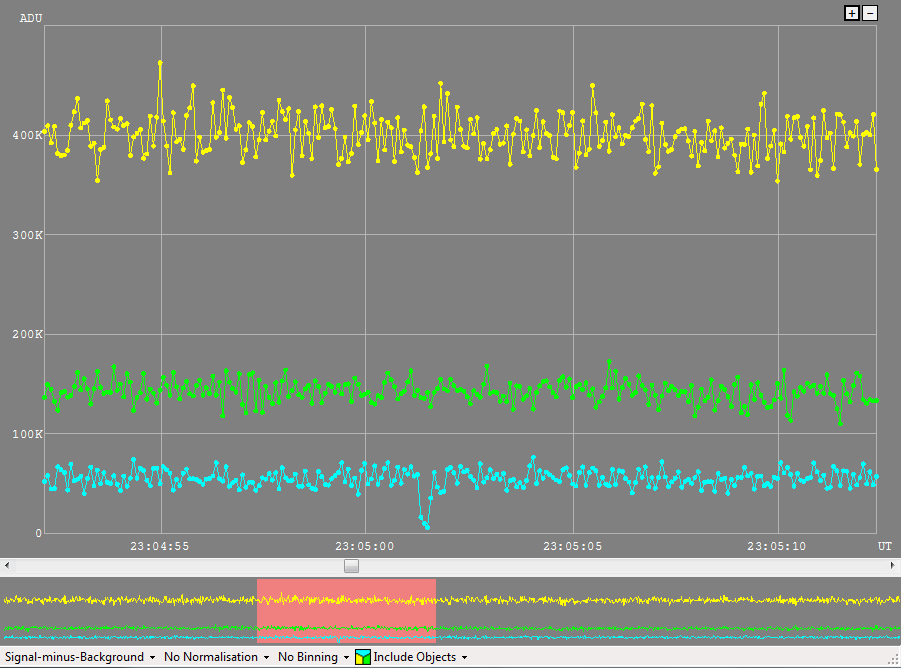This screenshot has height=668, width=901.
Task: Click the UT label on the time axis
Action: coord(885,546)
